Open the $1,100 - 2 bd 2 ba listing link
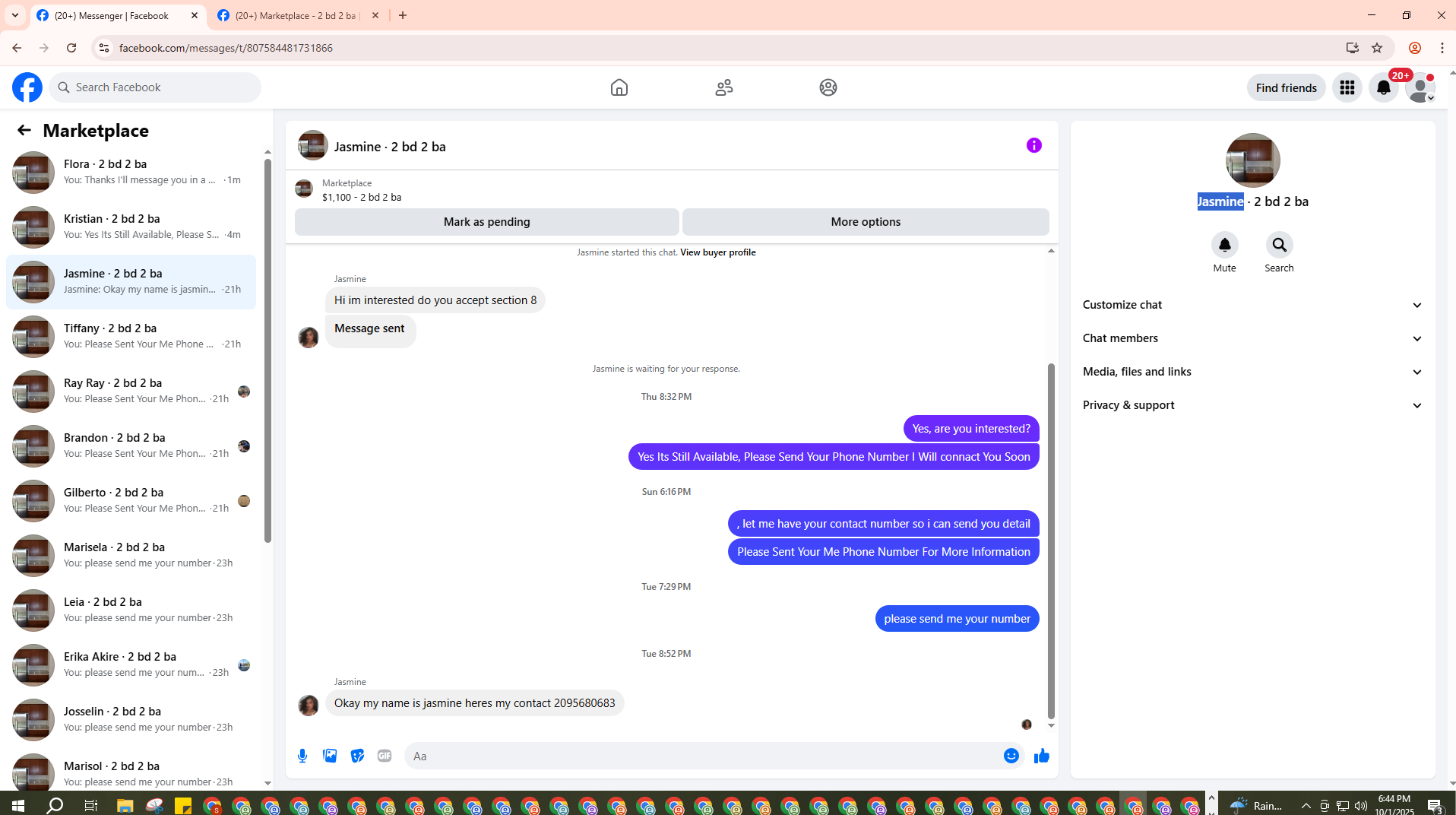The height and width of the screenshot is (815, 1456). click(362, 197)
